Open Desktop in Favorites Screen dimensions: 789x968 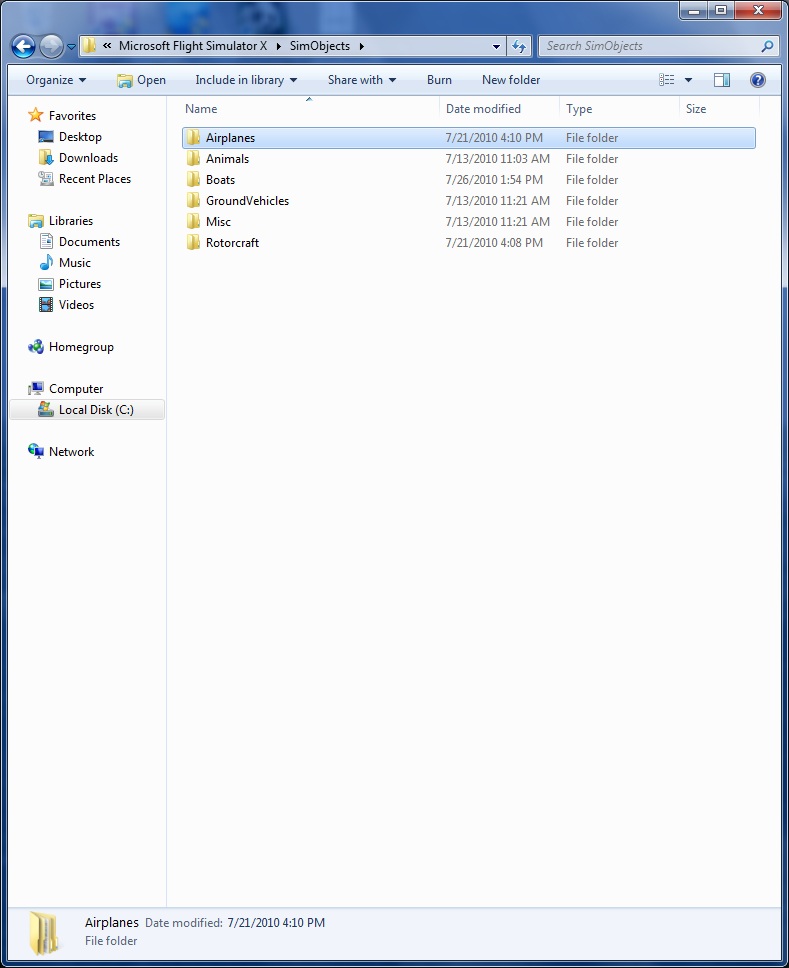pos(80,136)
